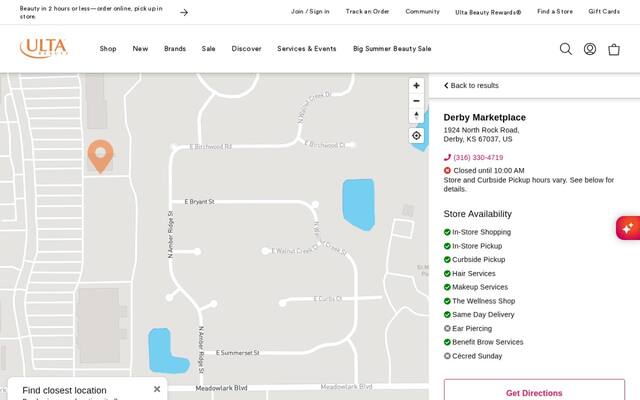Image resolution: width=640 pixels, height=400 pixels.
Task: Click the promo banner arrow icon
Action: [184, 13]
